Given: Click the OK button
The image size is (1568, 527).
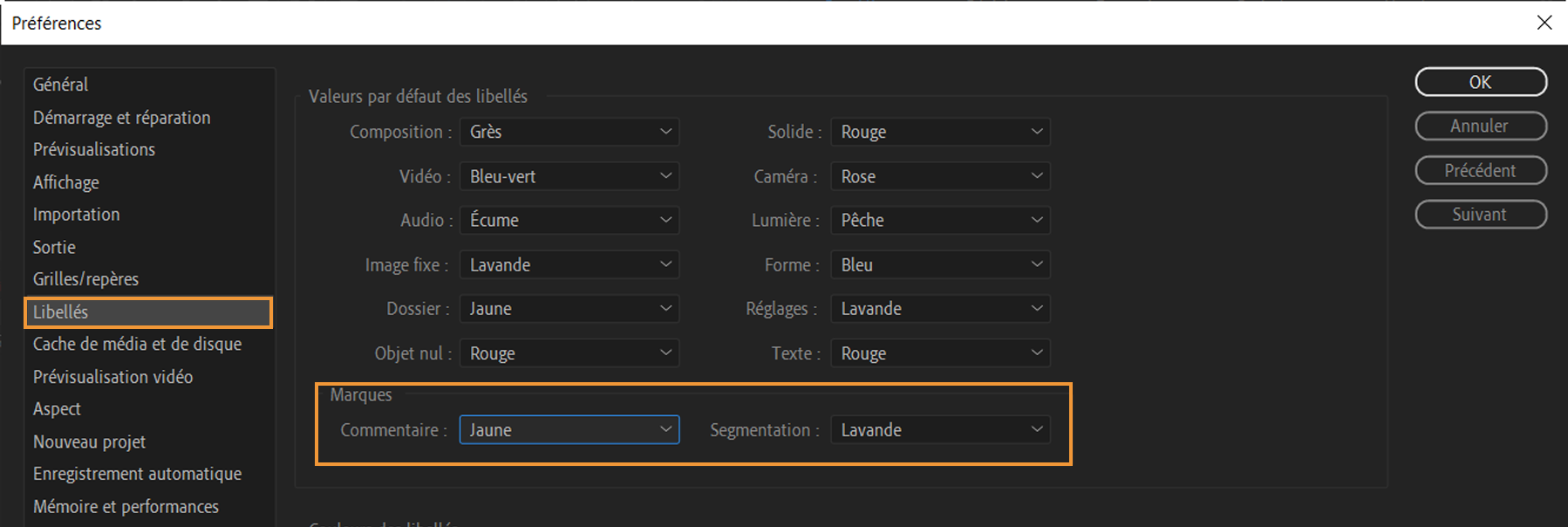Looking at the screenshot, I should (1480, 82).
